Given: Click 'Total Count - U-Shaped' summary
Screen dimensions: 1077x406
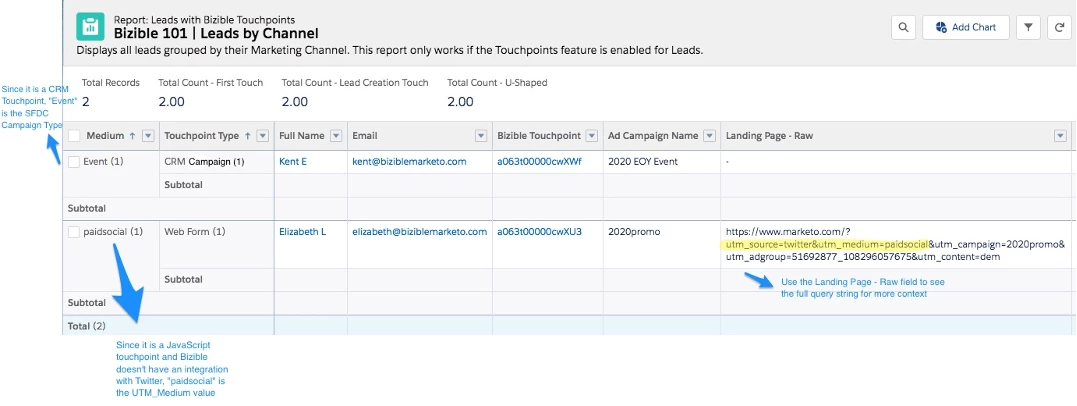Looking at the screenshot, I should click(497, 93).
